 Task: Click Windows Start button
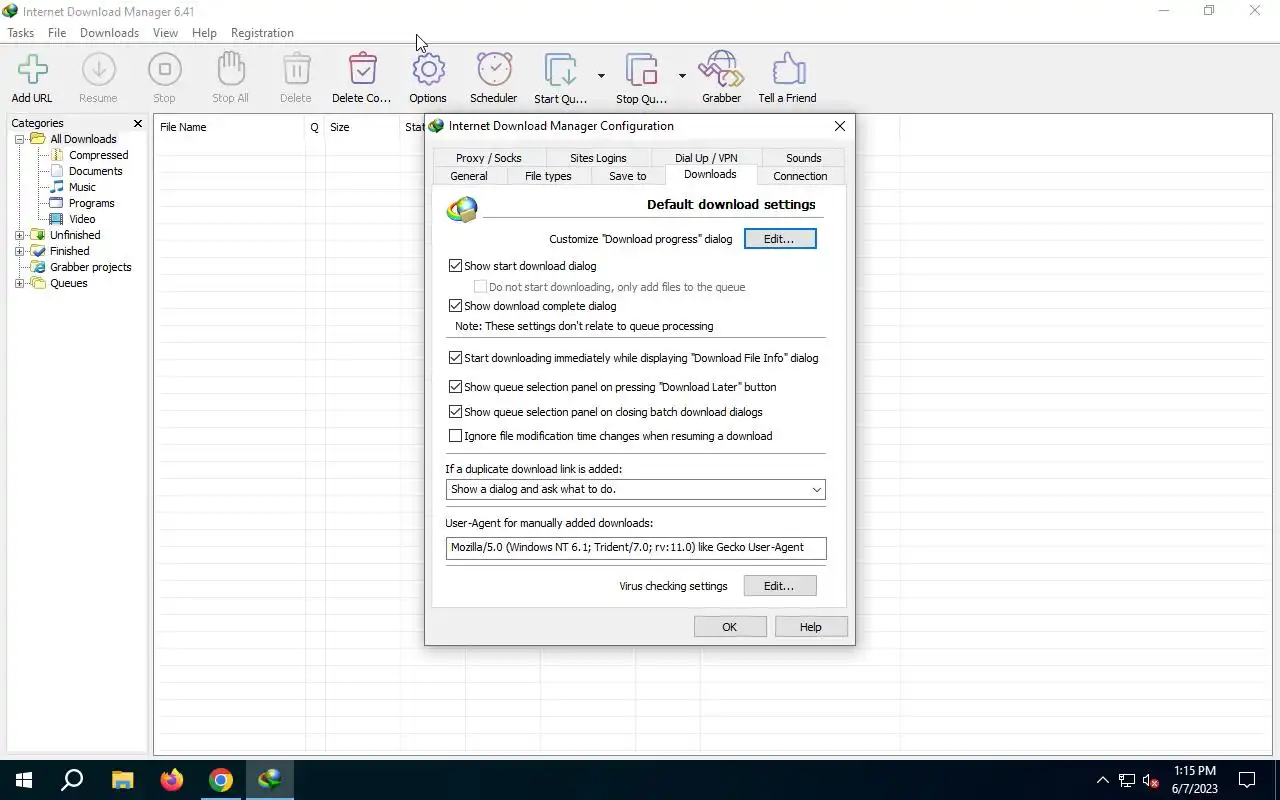coord(24,780)
